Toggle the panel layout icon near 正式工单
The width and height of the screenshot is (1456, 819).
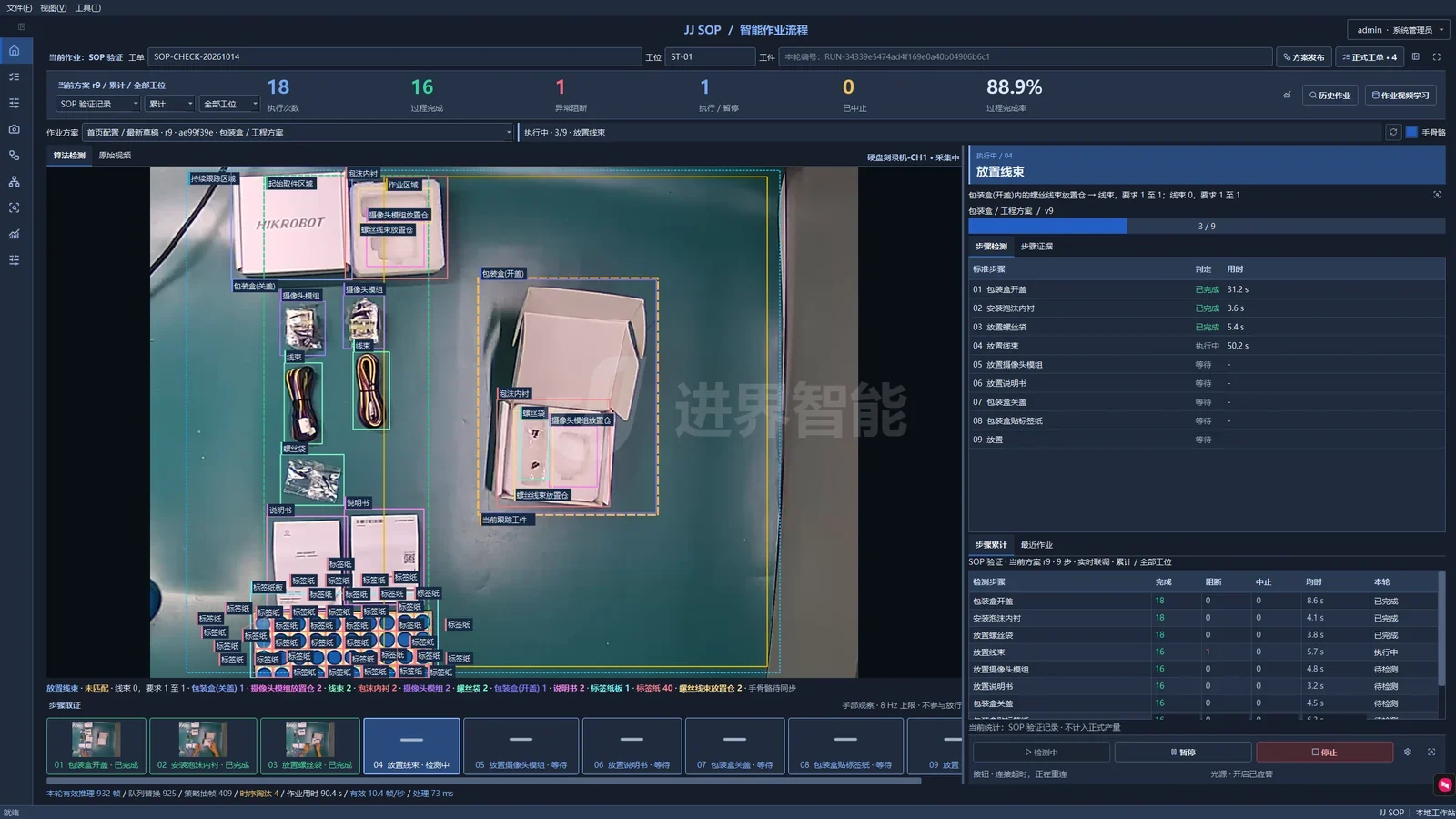click(1415, 56)
